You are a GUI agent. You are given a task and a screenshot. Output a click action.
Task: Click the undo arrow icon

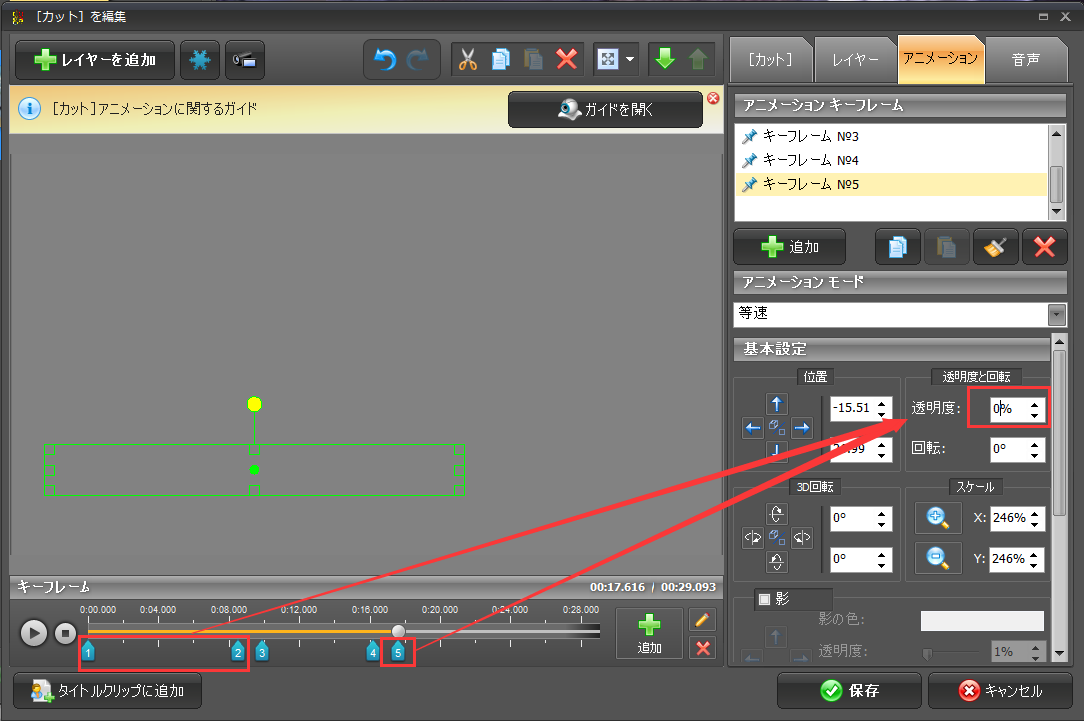coord(384,60)
